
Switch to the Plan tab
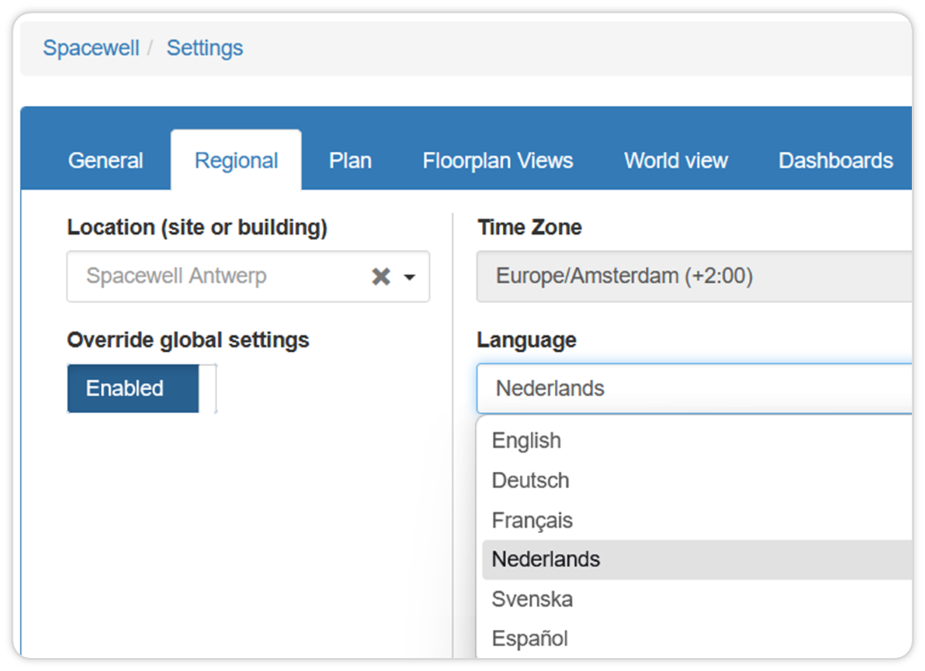[350, 161]
